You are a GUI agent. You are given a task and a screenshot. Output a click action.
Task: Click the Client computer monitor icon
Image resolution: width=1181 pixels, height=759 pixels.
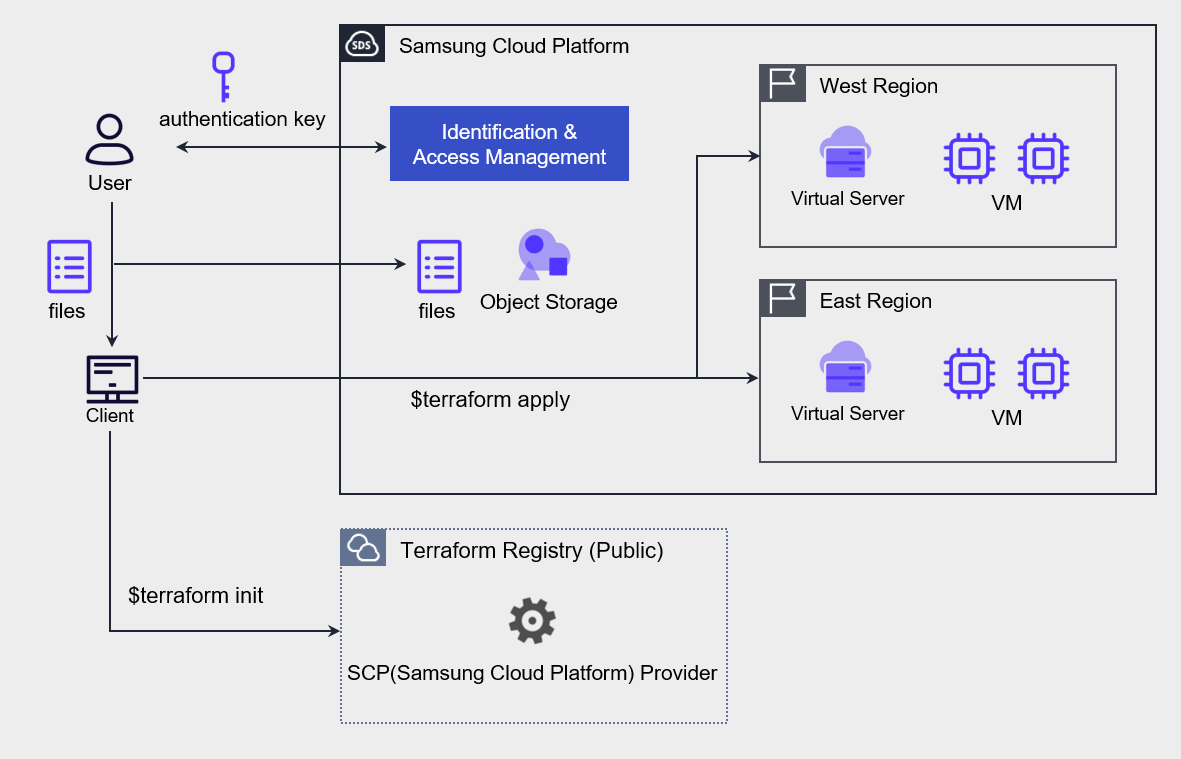point(111,378)
